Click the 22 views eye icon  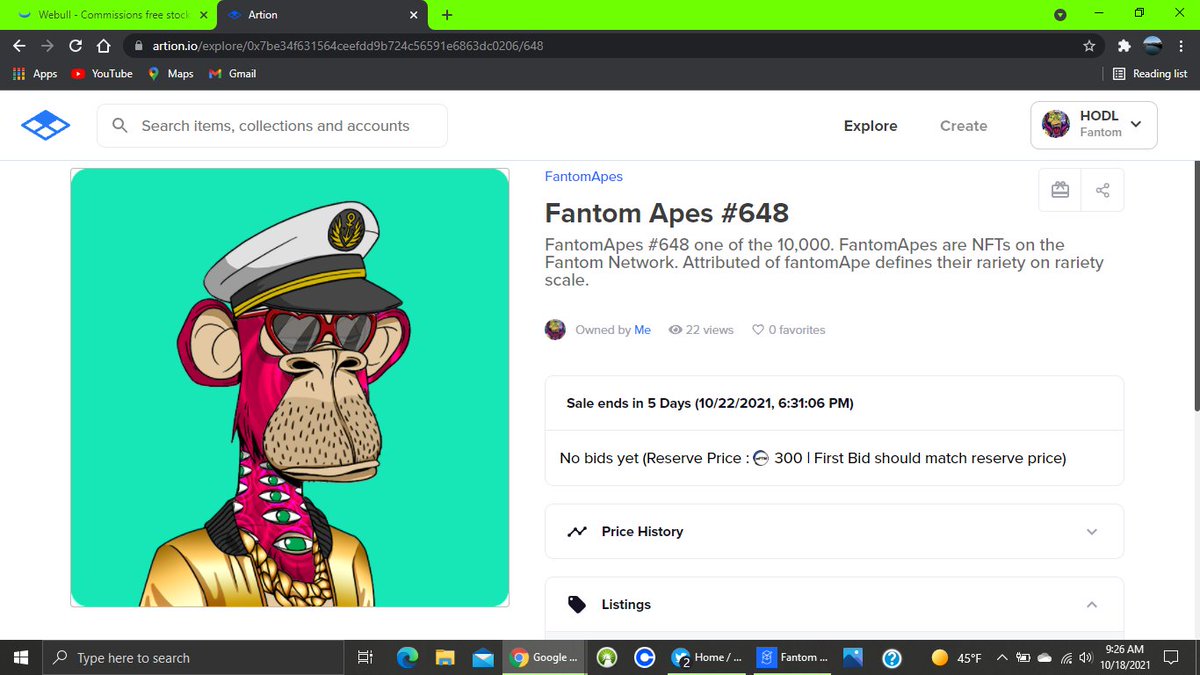tap(675, 330)
